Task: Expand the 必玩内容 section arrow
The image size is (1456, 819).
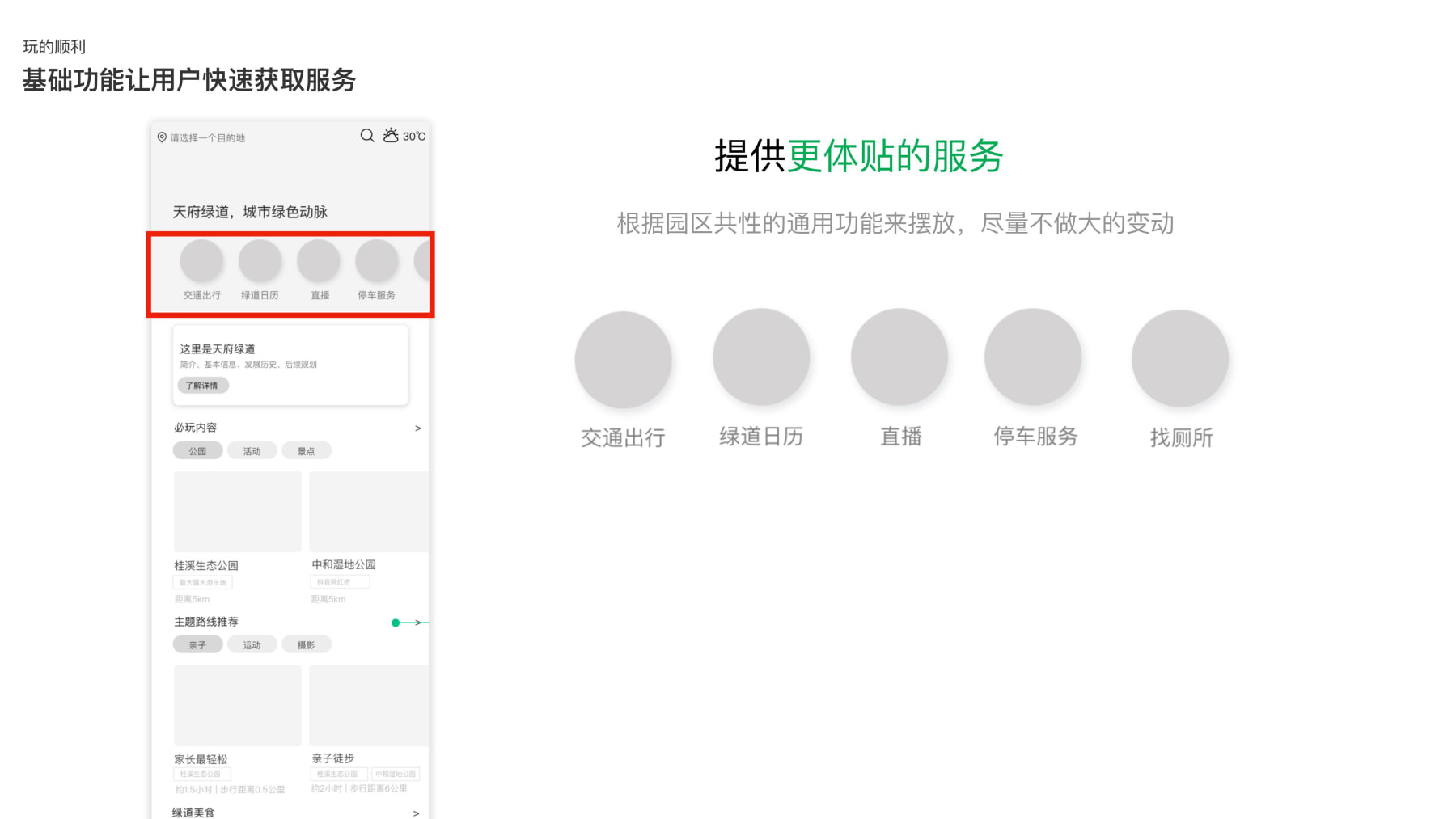Action: 418,428
